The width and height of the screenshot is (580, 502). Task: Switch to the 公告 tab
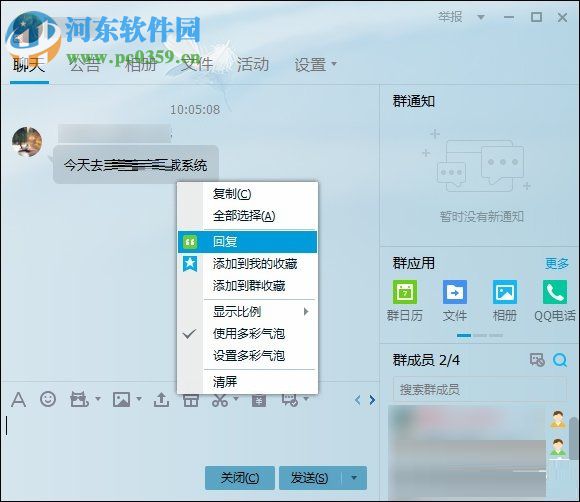pyautogui.click(x=85, y=65)
